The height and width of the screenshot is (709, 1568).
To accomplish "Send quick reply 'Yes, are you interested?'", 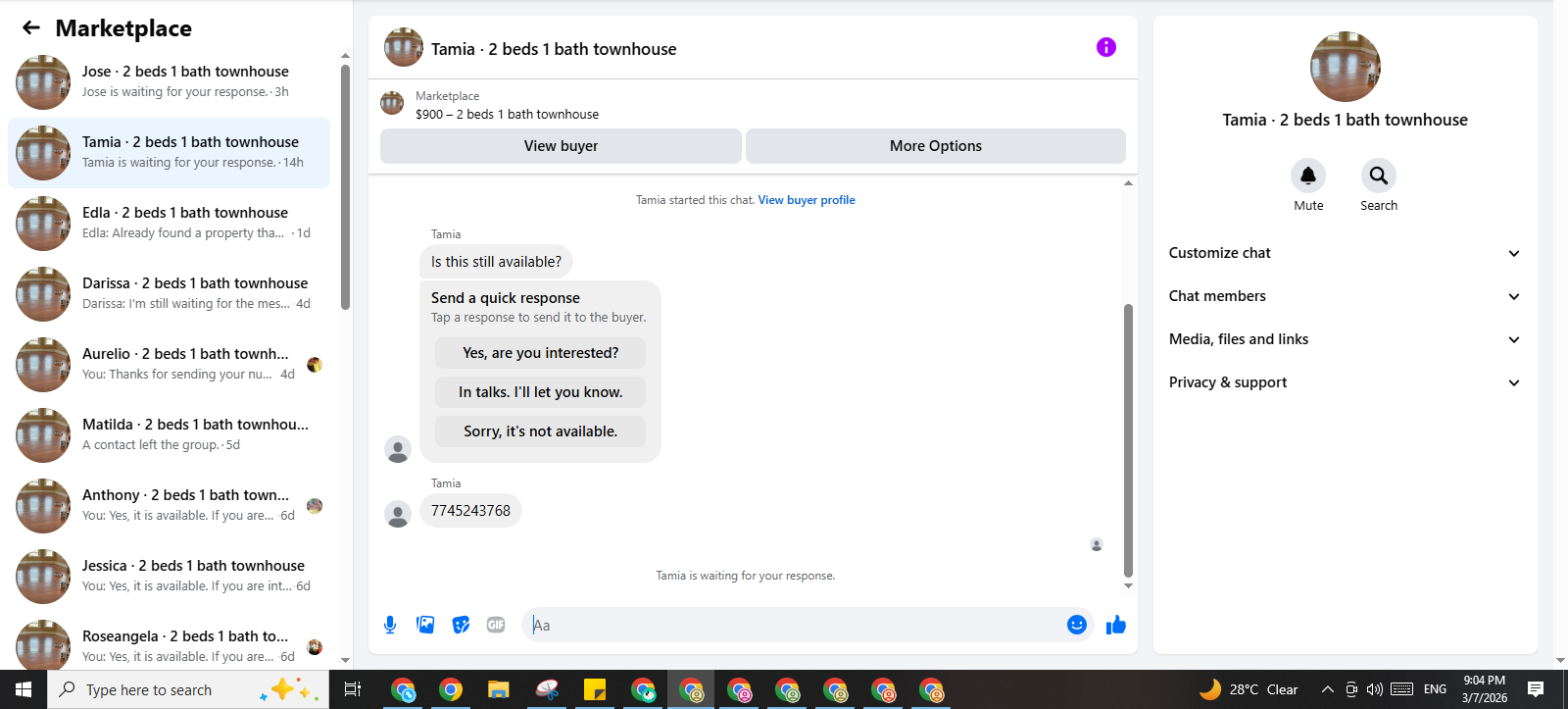I will pyautogui.click(x=541, y=353).
